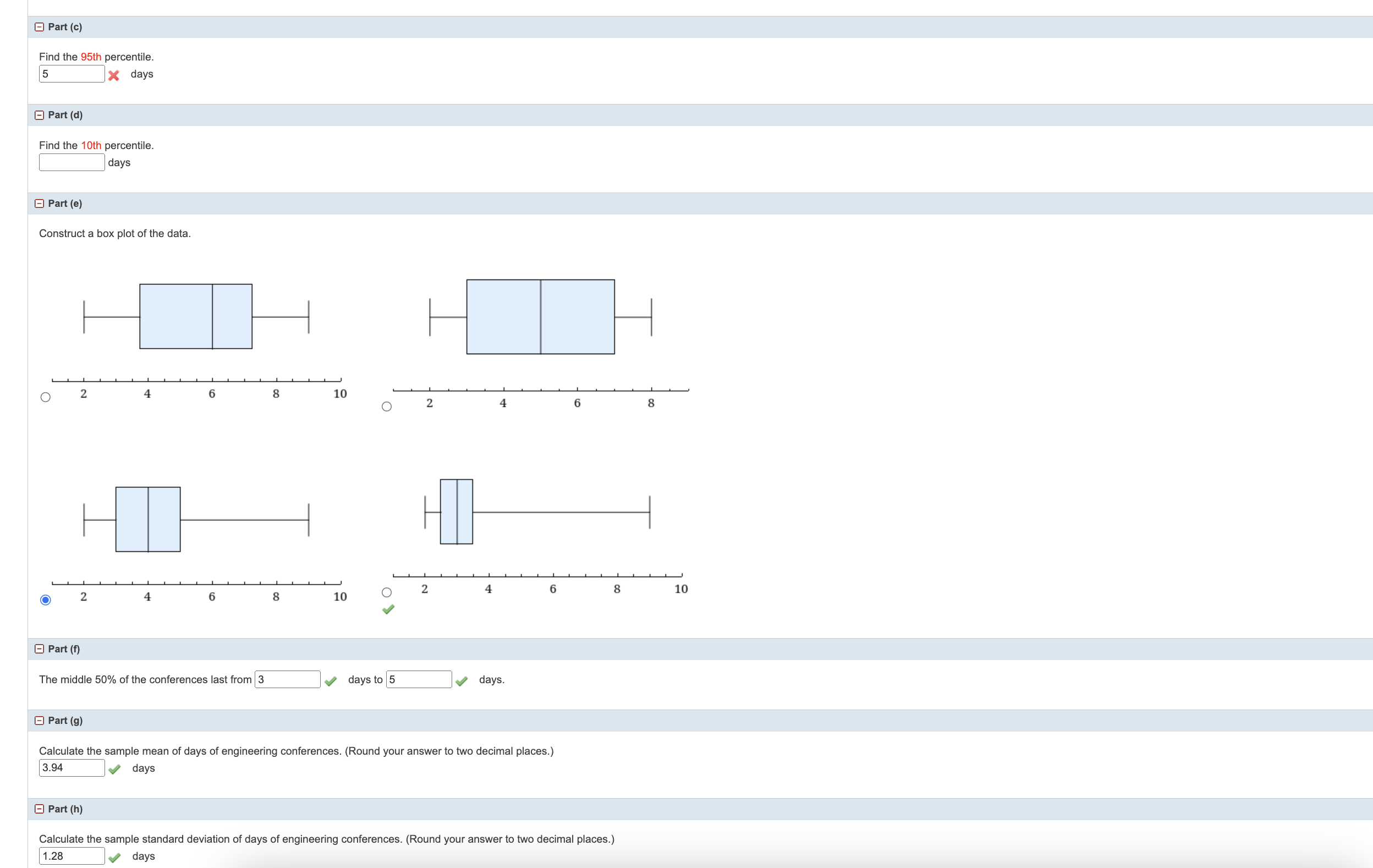Click the green checkmark beside the sample mean 3.94
1373x868 pixels.
coord(116,769)
